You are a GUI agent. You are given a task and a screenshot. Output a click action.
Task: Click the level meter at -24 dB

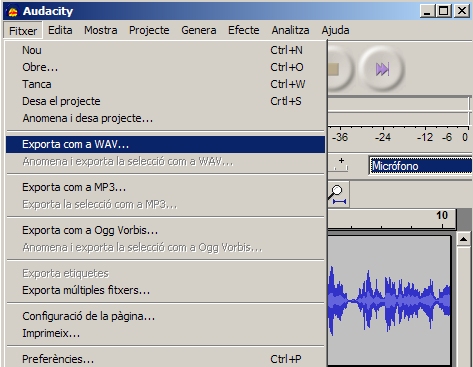pyautogui.click(x=383, y=137)
